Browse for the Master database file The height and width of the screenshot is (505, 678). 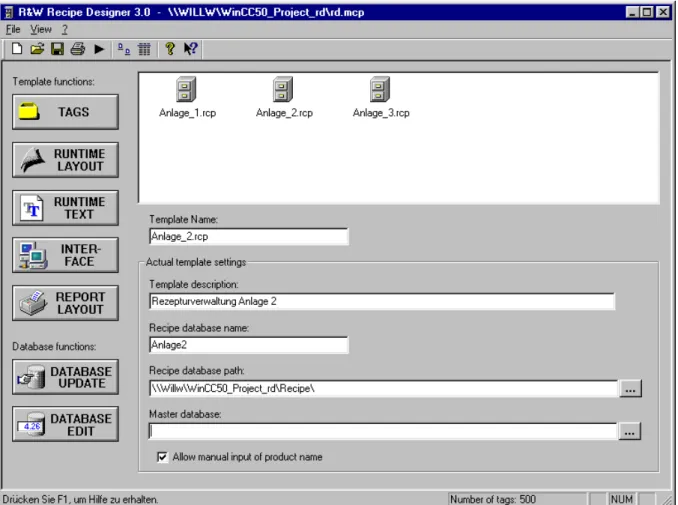(630, 431)
